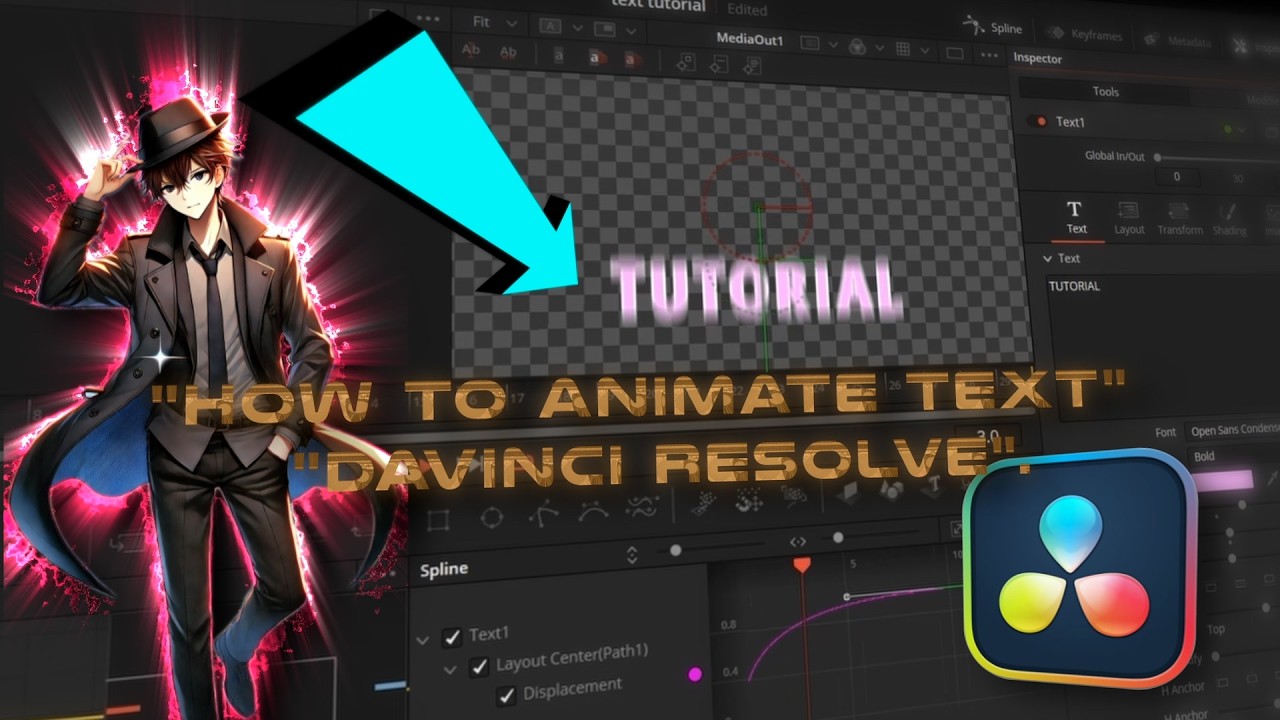This screenshot has width=1280, height=720.
Task: Click the Text1 node name in Inspector
Action: 1070,122
